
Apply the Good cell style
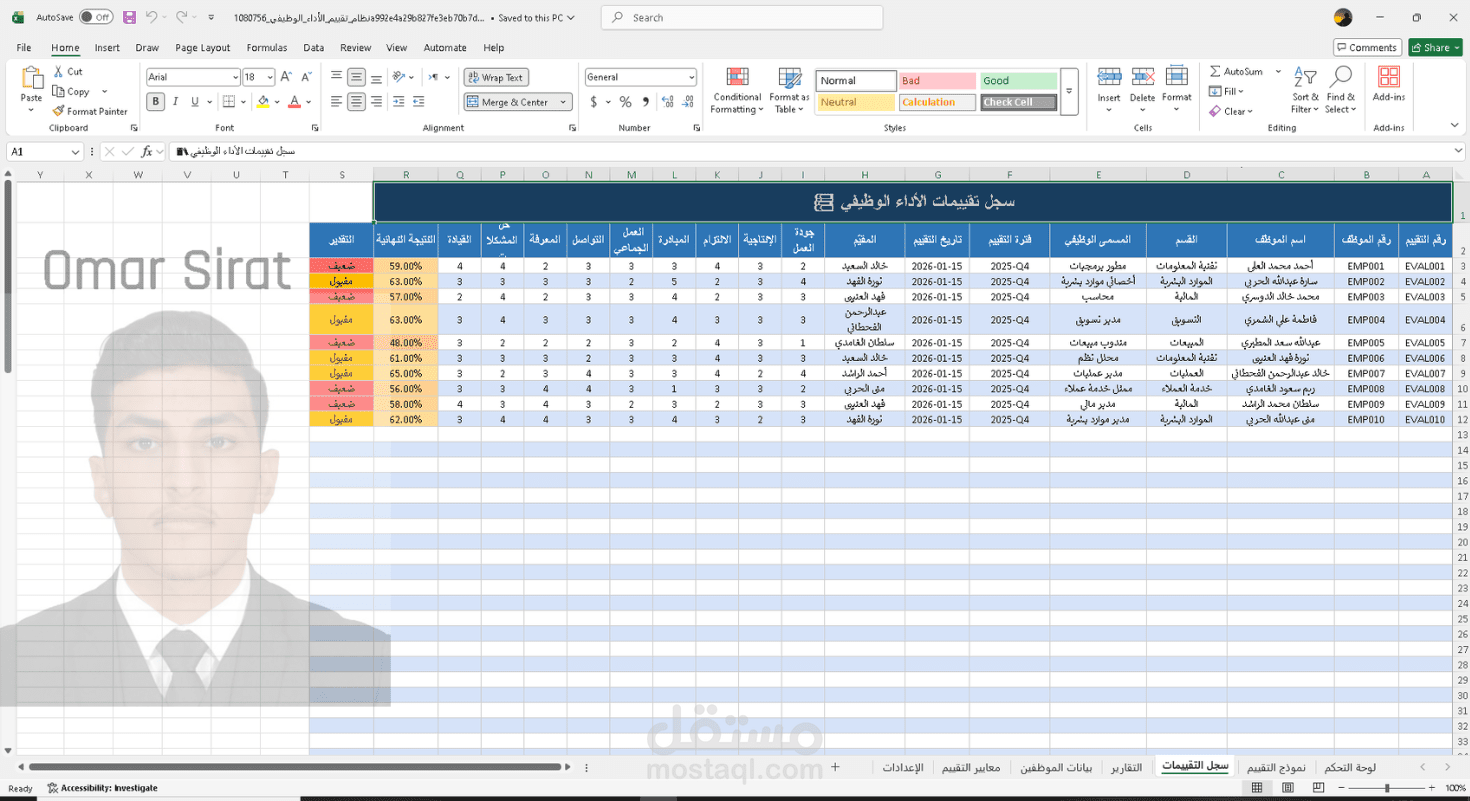tap(1018, 81)
